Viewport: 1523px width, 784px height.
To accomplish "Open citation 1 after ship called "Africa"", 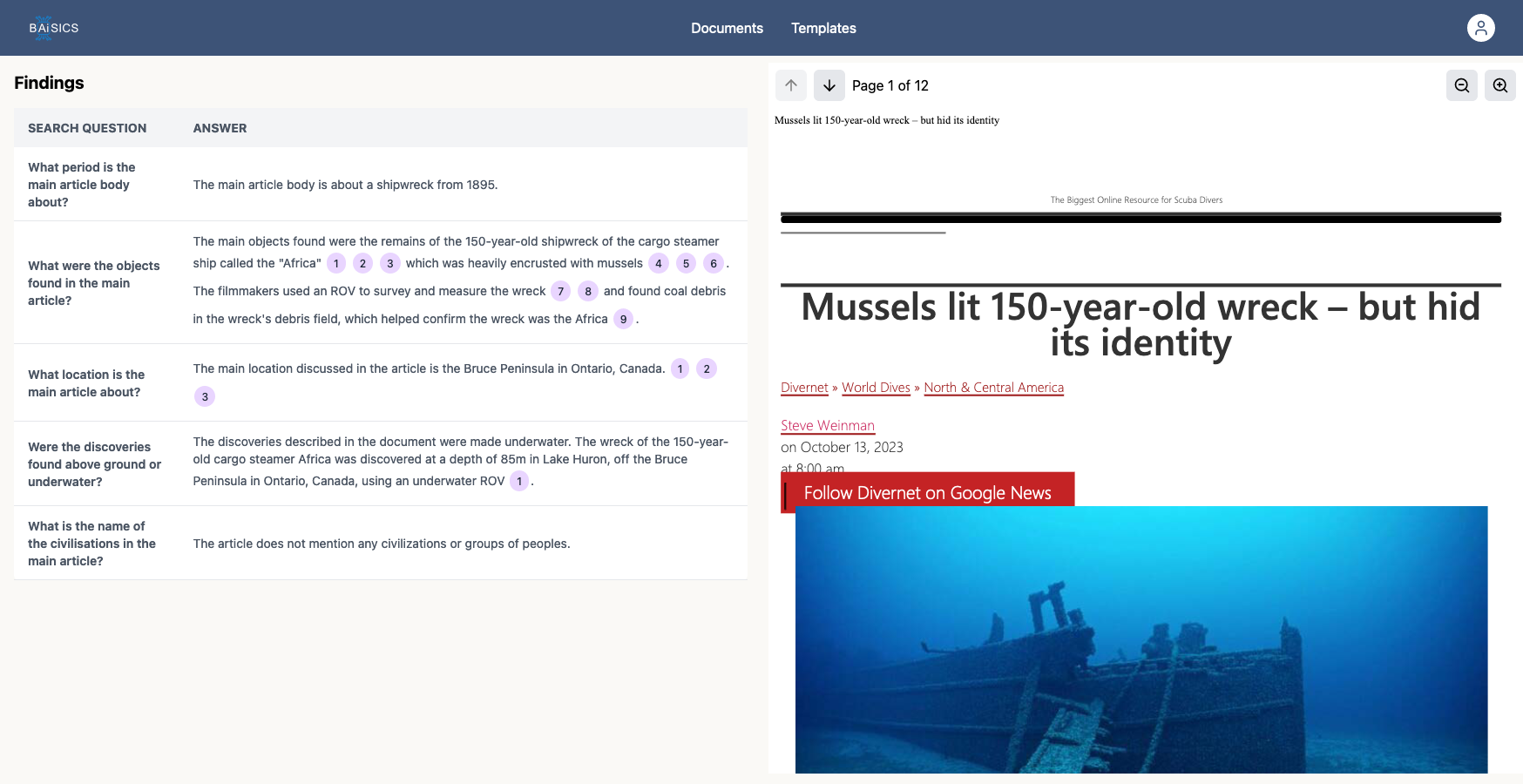I will pyautogui.click(x=336, y=263).
